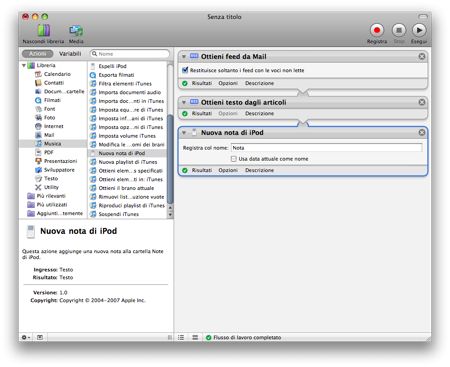Select the Foto category

(x=45, y=117)
